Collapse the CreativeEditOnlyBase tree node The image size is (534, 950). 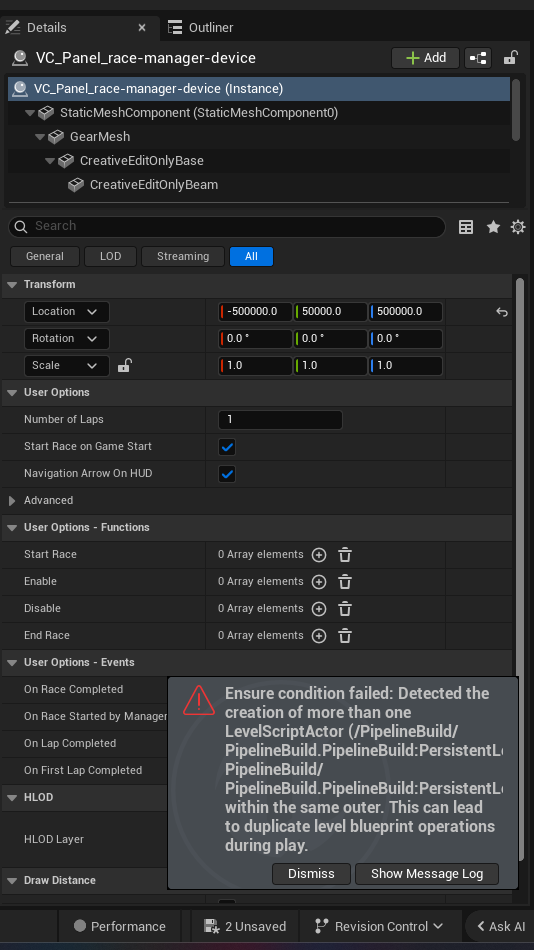coord(50,161)
